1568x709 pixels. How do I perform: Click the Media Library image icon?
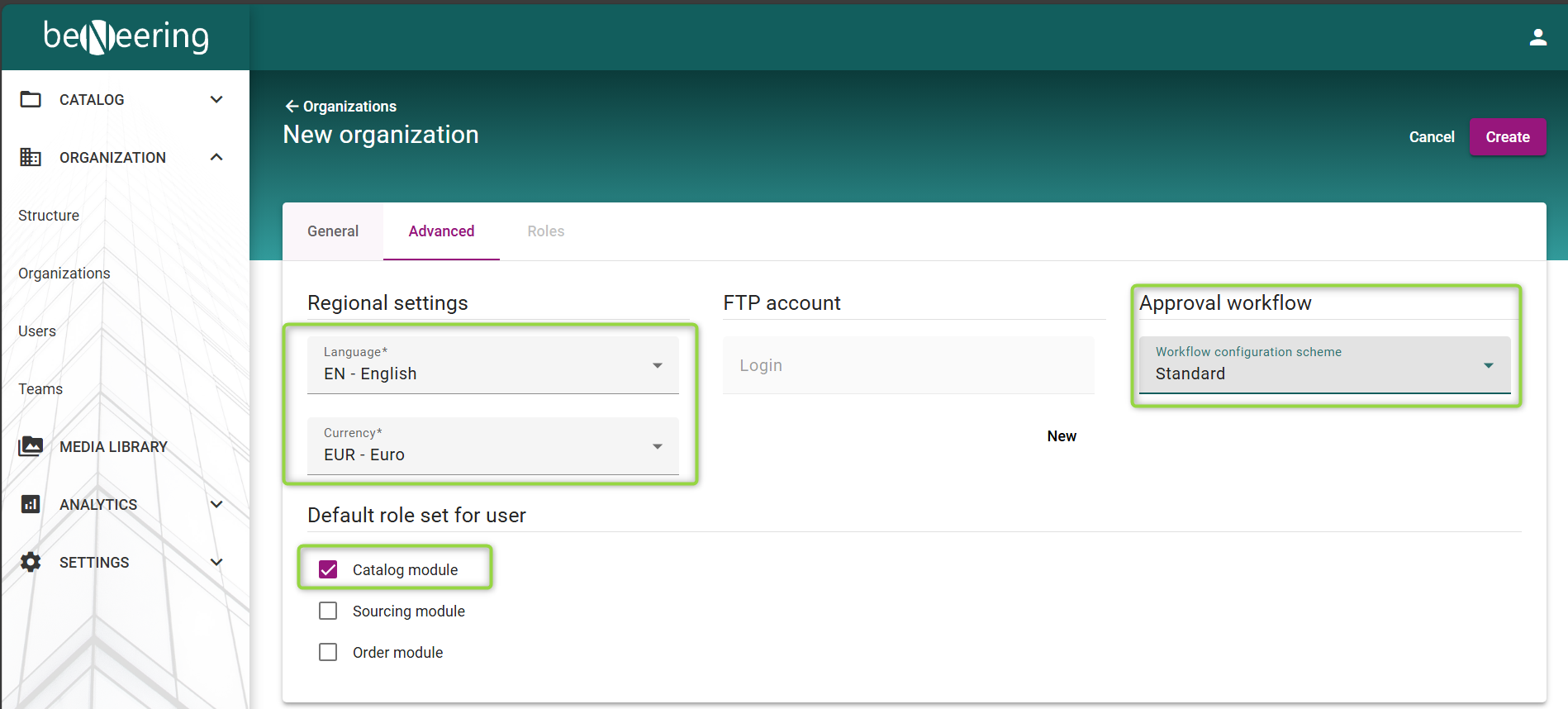(31, 446)
